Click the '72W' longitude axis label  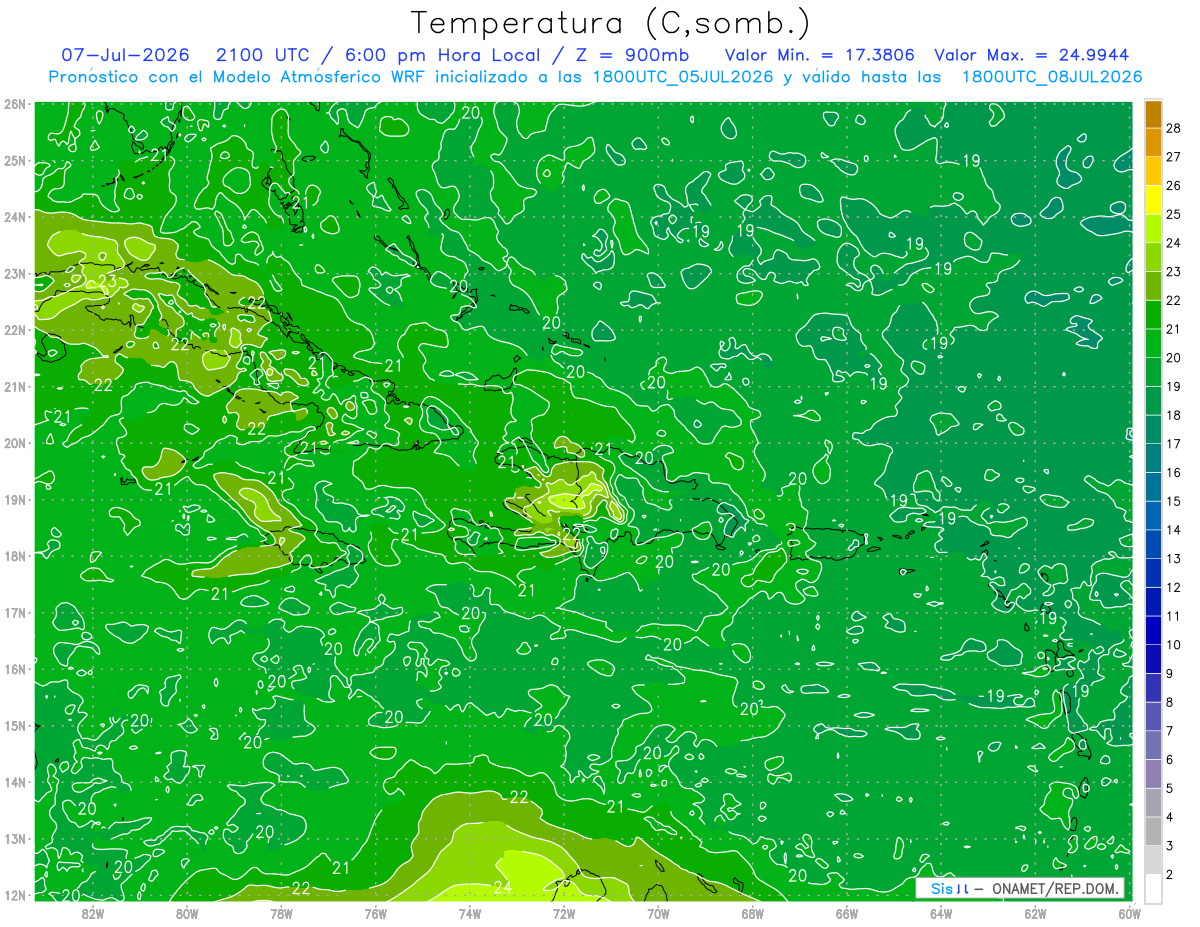(x=564, y=912)
